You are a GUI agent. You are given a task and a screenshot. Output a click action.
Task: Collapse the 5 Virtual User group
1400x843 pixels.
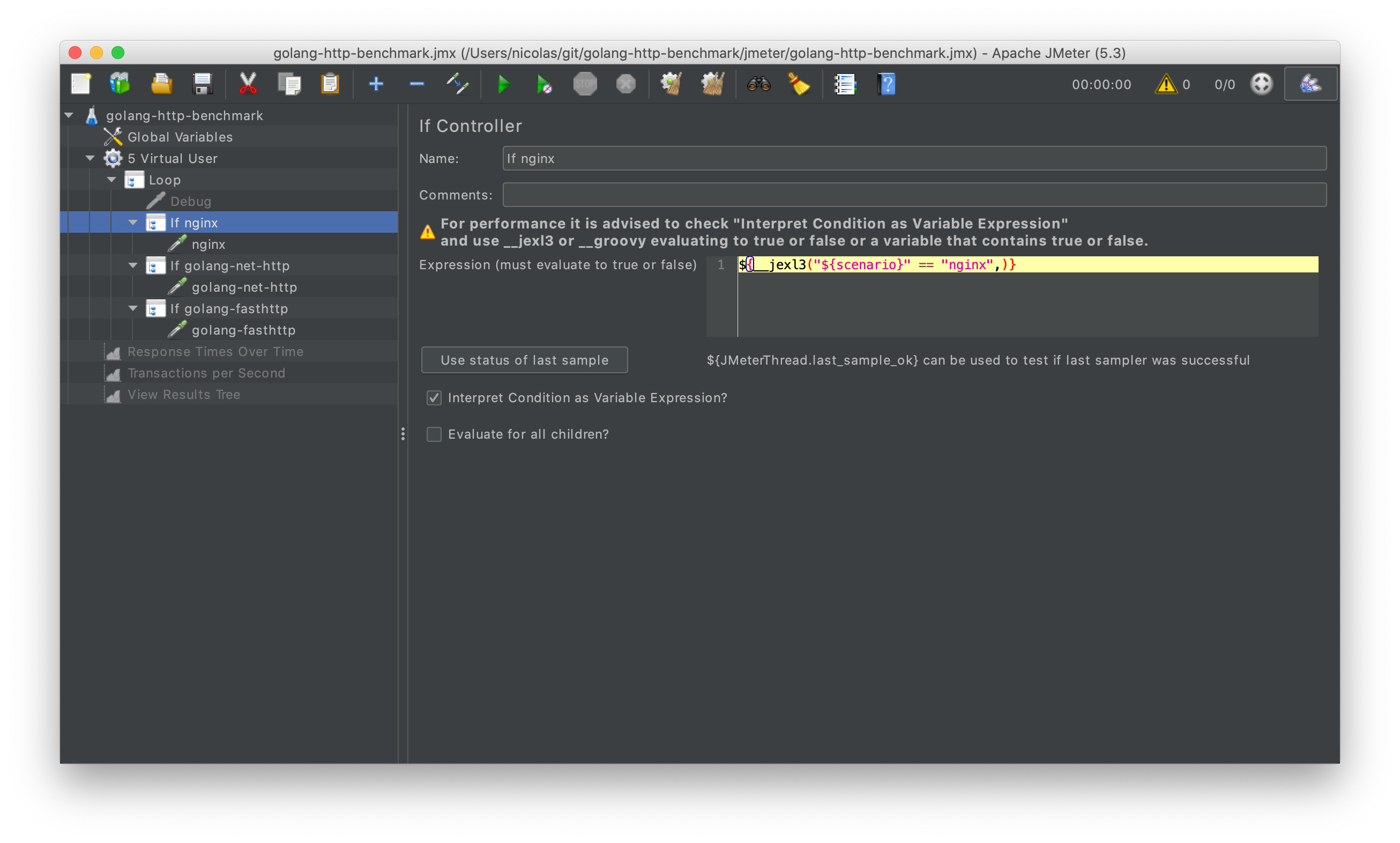90,158
